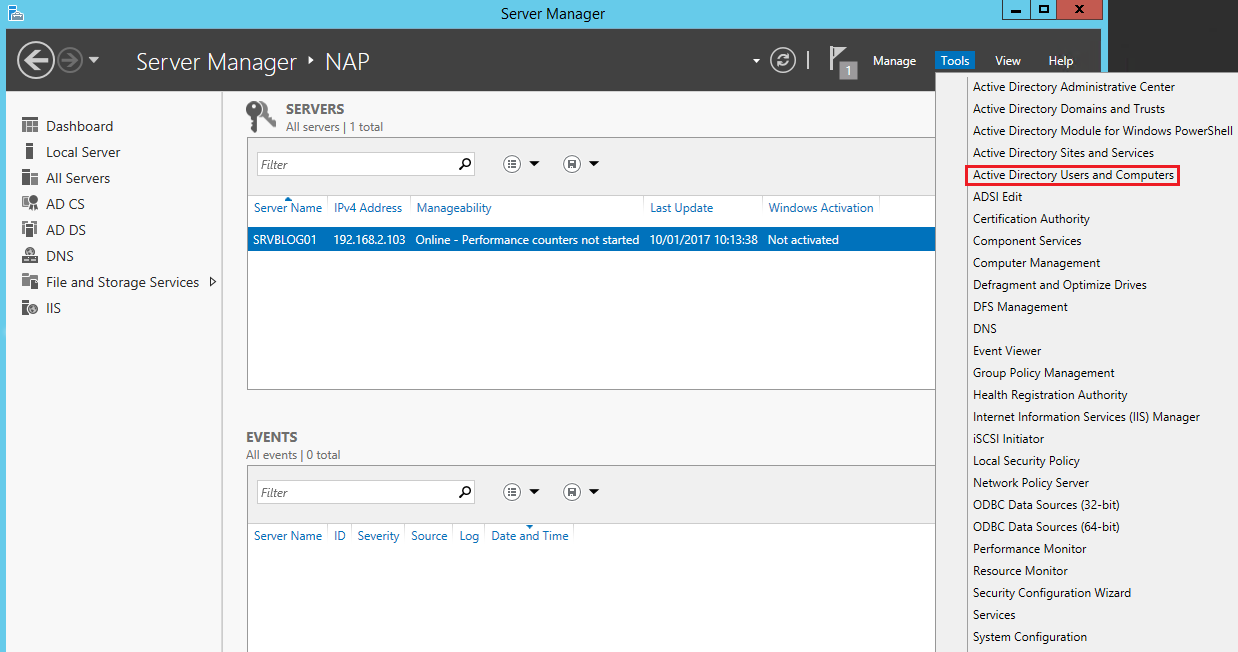Screen dimensions: 1238x652
Task: Open Servers list options dropdown
Action: click(521, 164)
